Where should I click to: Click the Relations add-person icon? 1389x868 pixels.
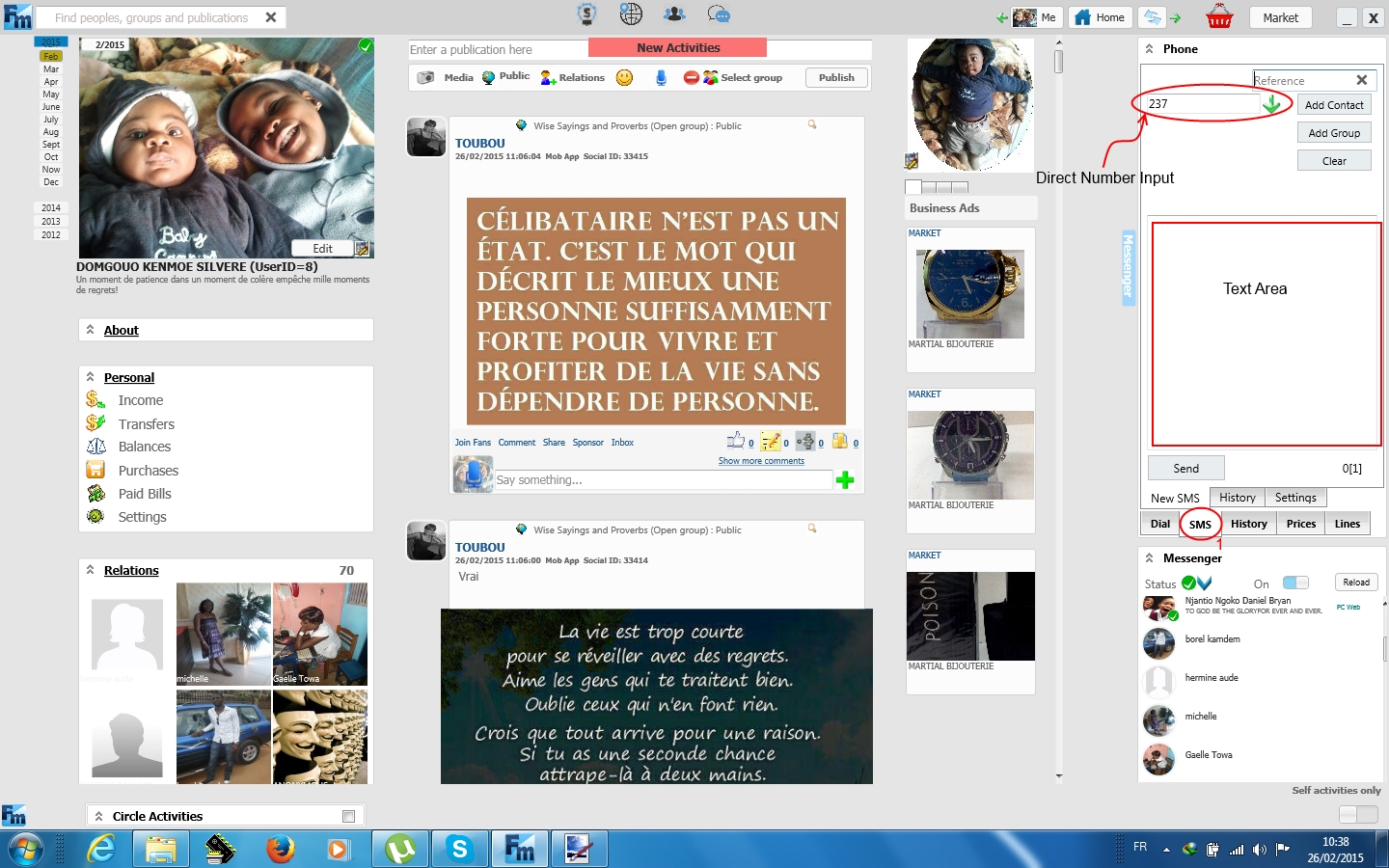[548, 77]
